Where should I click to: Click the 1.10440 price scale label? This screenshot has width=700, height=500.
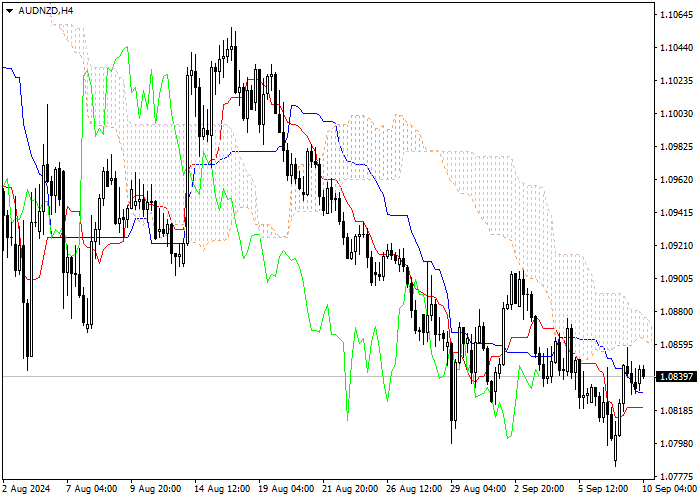(677, 48)
